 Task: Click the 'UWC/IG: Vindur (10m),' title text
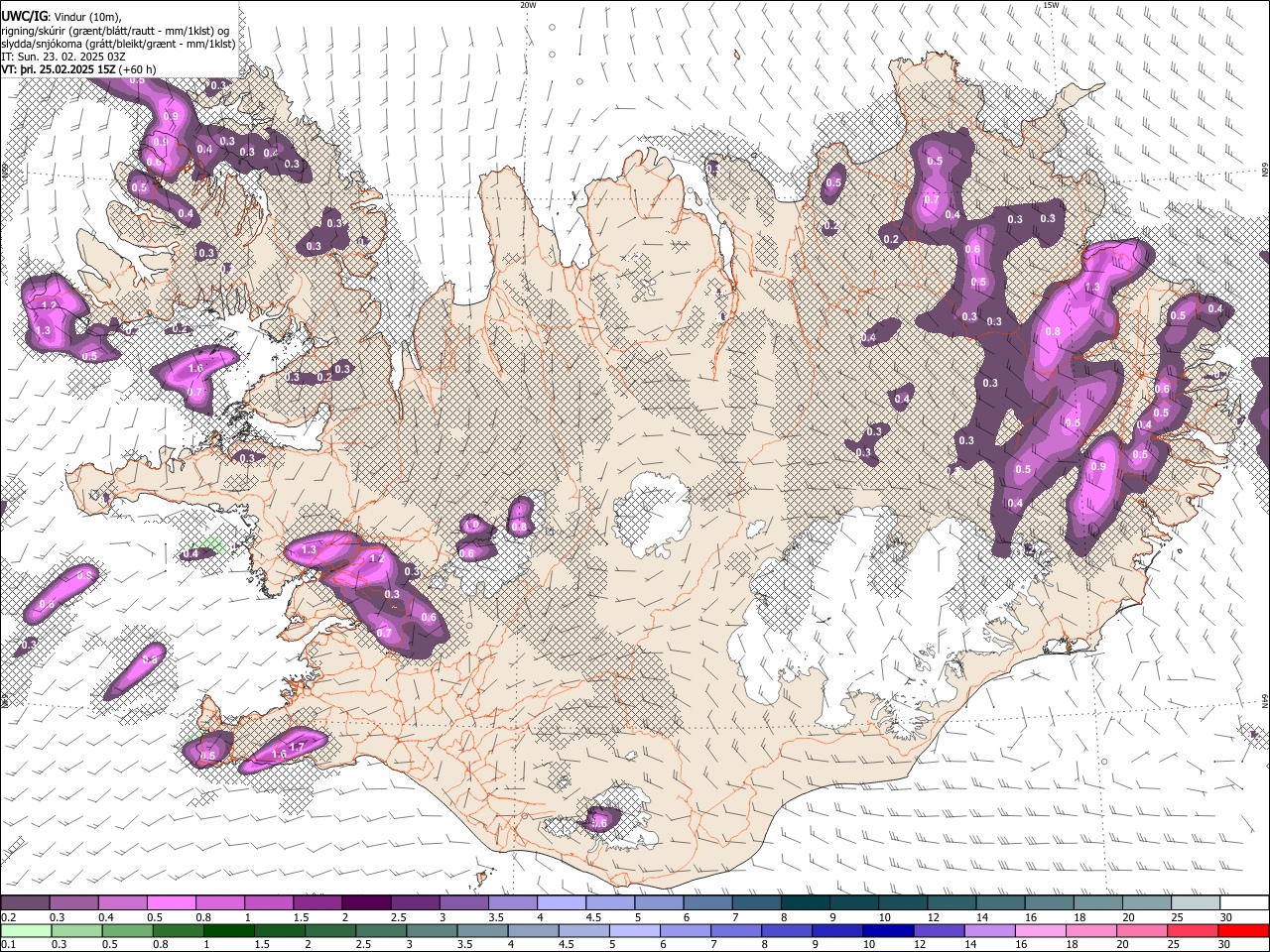tap(62, 16)
